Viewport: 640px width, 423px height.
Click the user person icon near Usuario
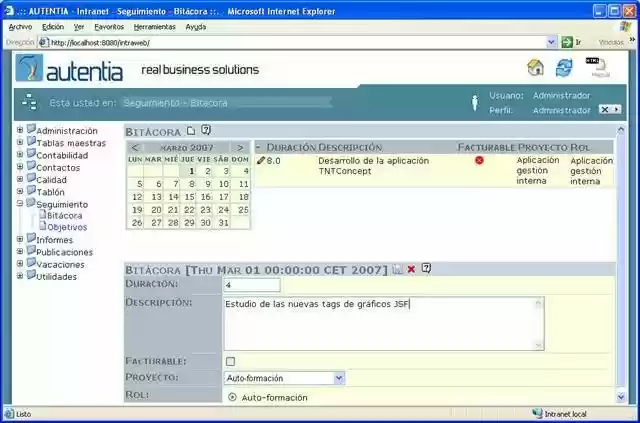coord(475,102)
